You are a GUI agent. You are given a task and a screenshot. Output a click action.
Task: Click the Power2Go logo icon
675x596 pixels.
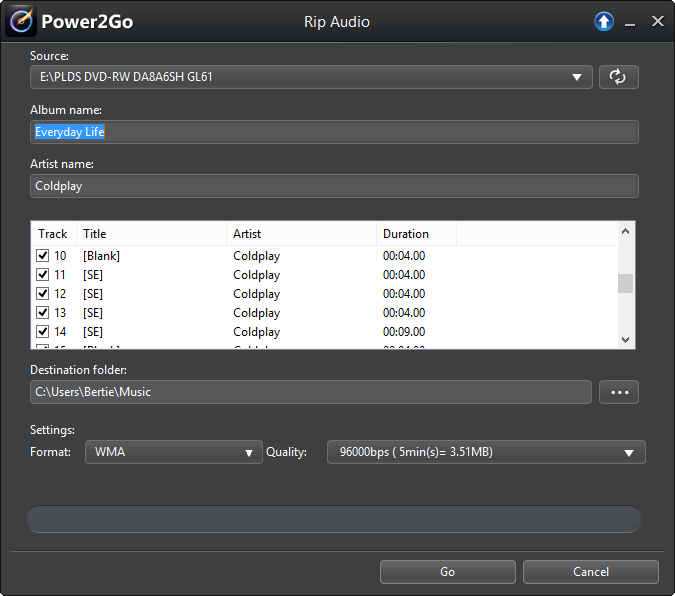pyautogui.click(x=21, y=21)
